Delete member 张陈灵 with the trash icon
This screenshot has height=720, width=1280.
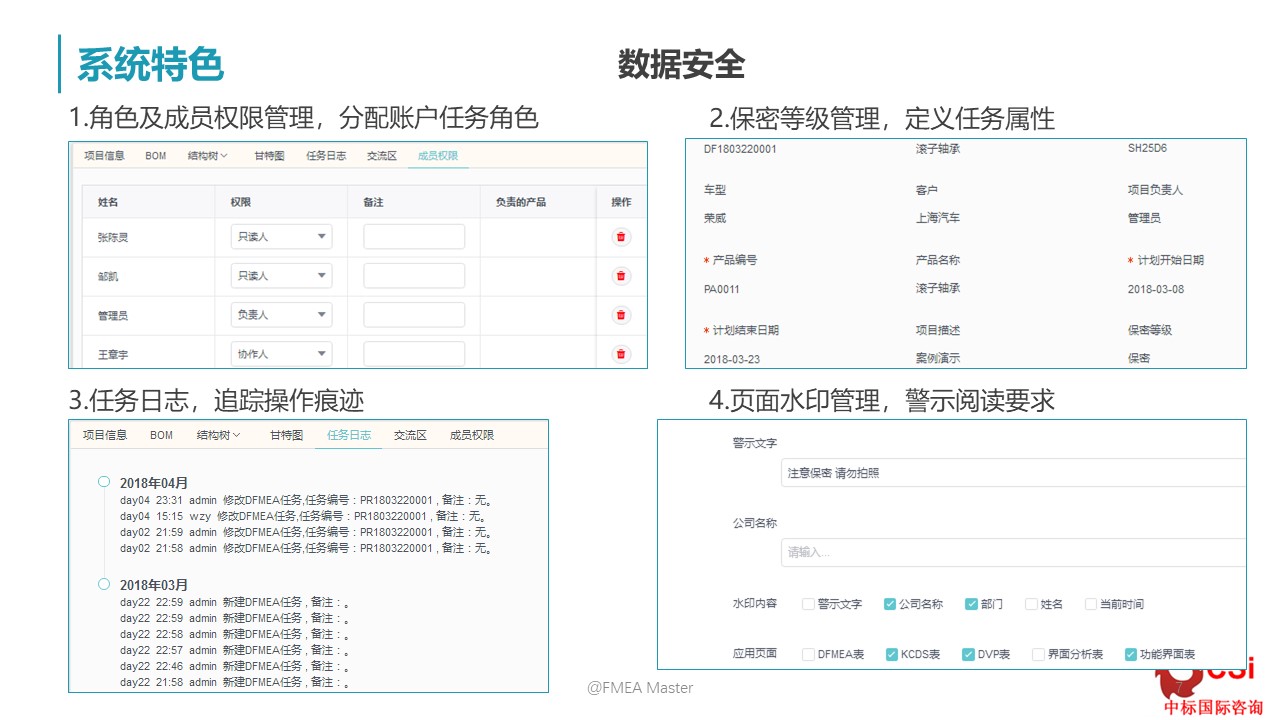click(621, 237)
